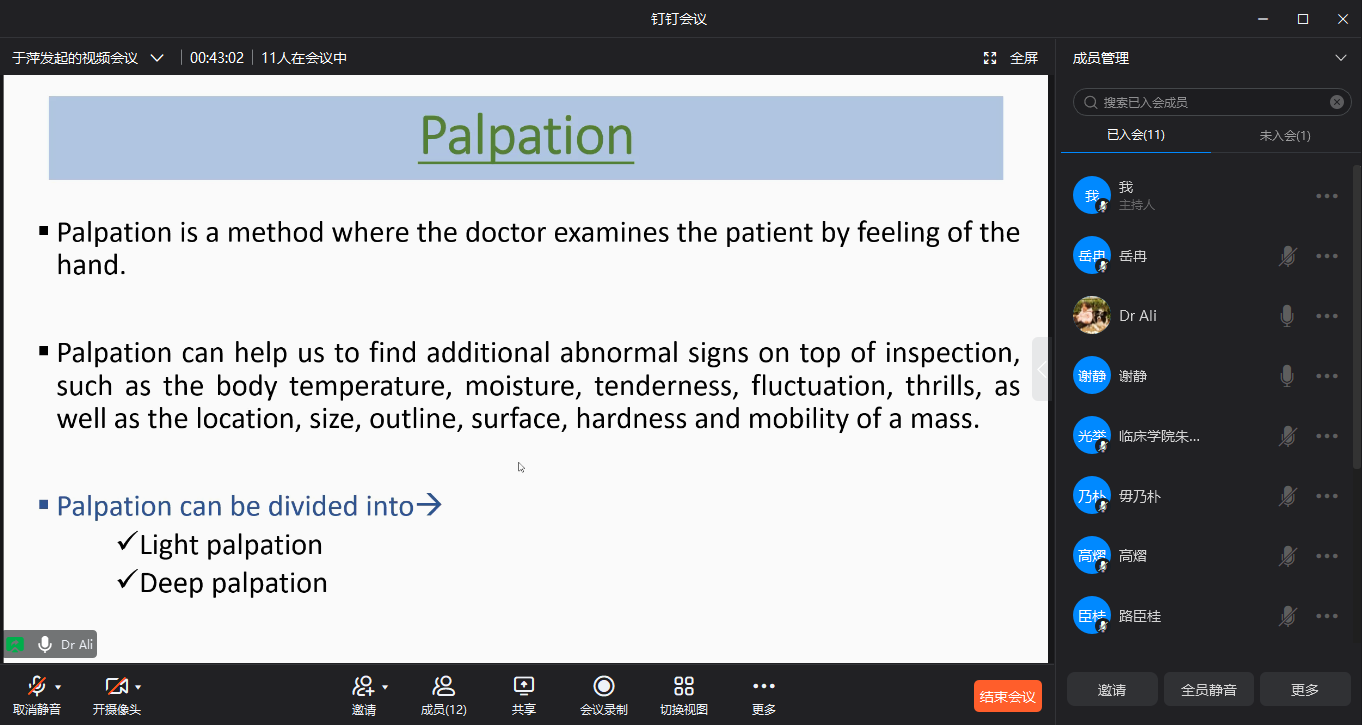
Task: Start screen sharing with 共享 icon
Action: pyautogui.click(x=524, y=686)
